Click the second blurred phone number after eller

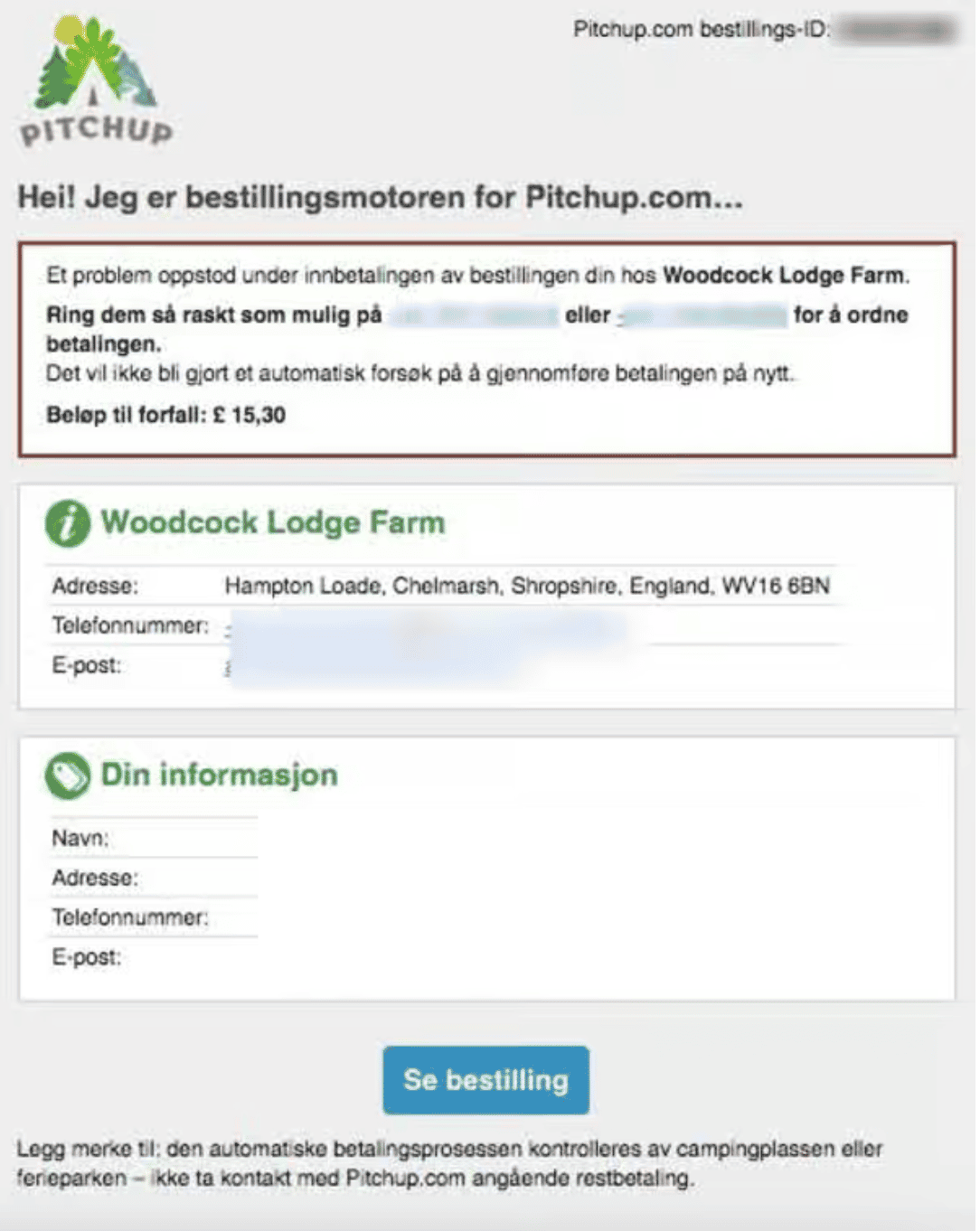pyautogui.click(x=702, y=315)
